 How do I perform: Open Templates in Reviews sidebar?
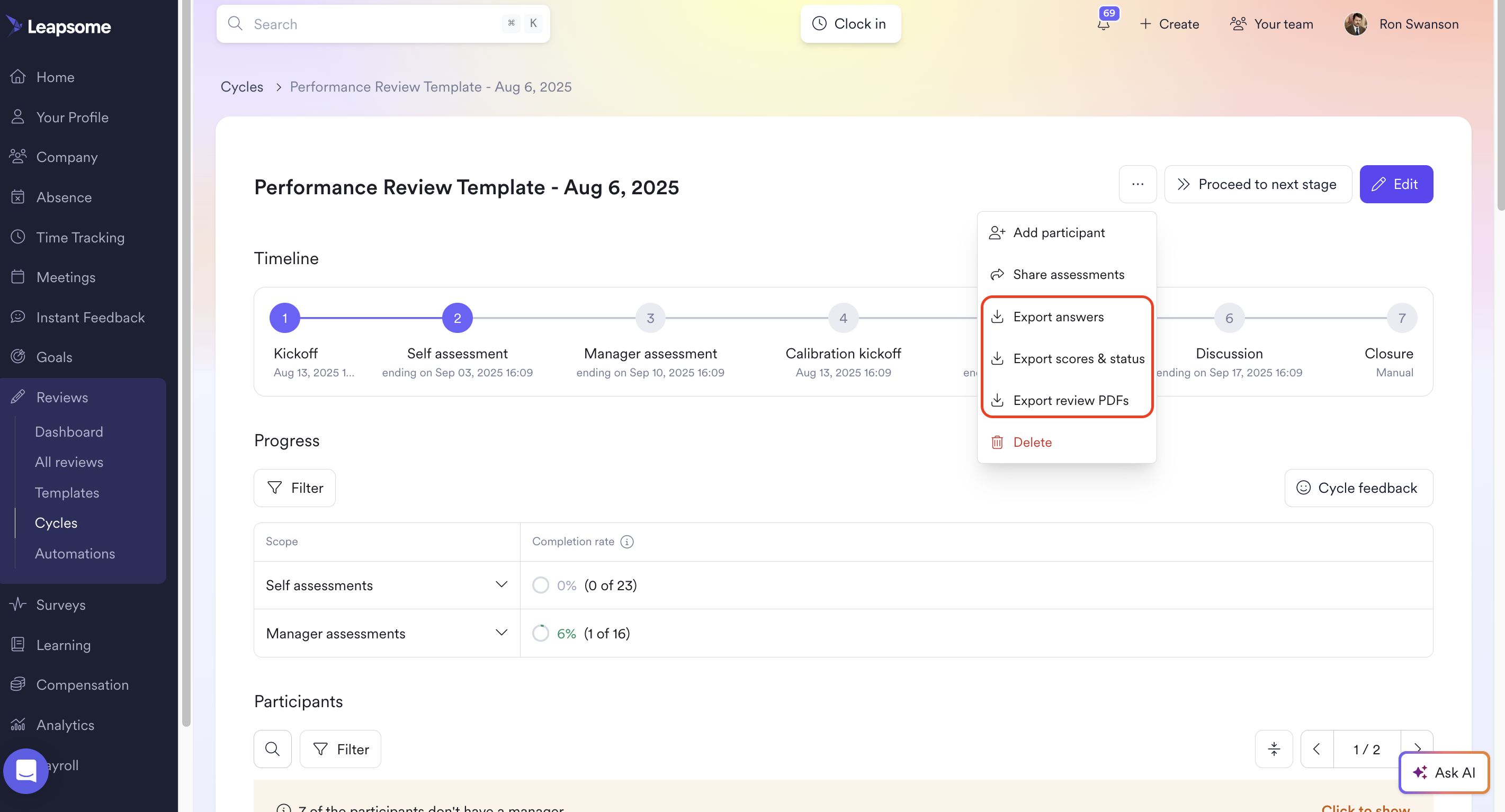point(67,492)
